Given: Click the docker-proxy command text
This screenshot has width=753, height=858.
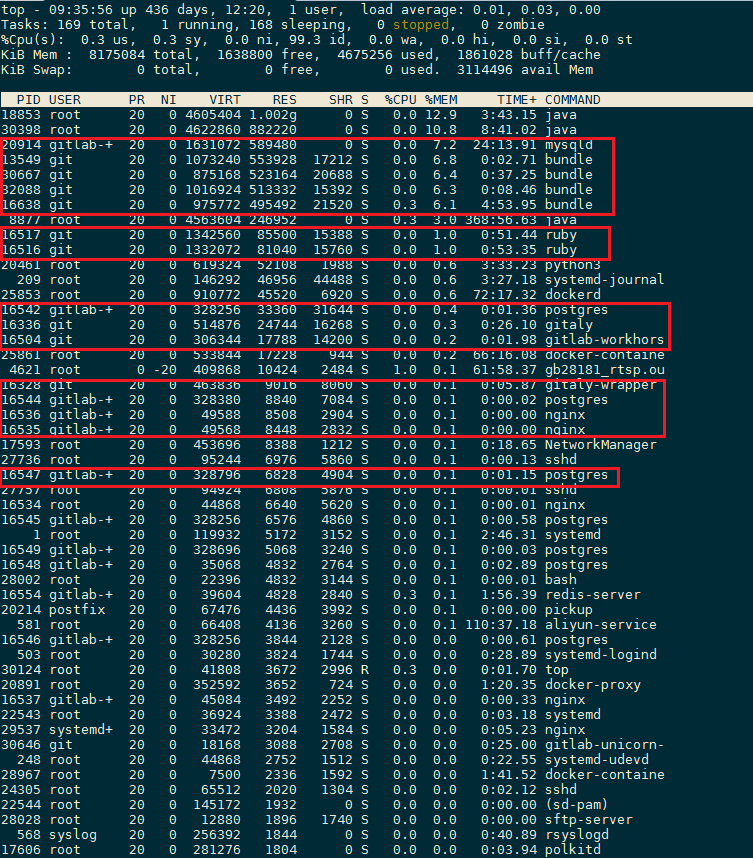Looking at the screenshot, I should tap(592, 685).
